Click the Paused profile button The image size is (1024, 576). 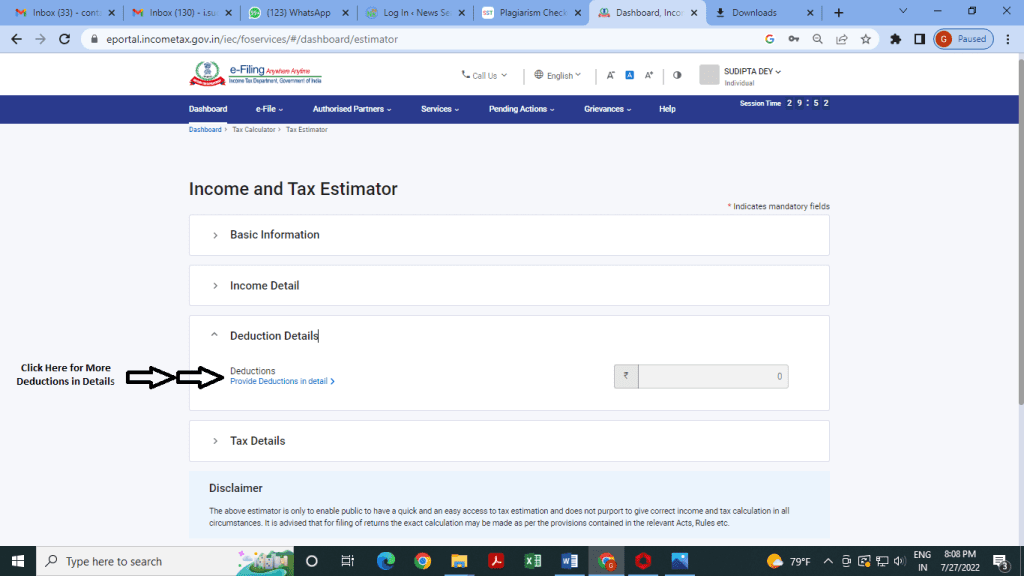tap(963, 39)
